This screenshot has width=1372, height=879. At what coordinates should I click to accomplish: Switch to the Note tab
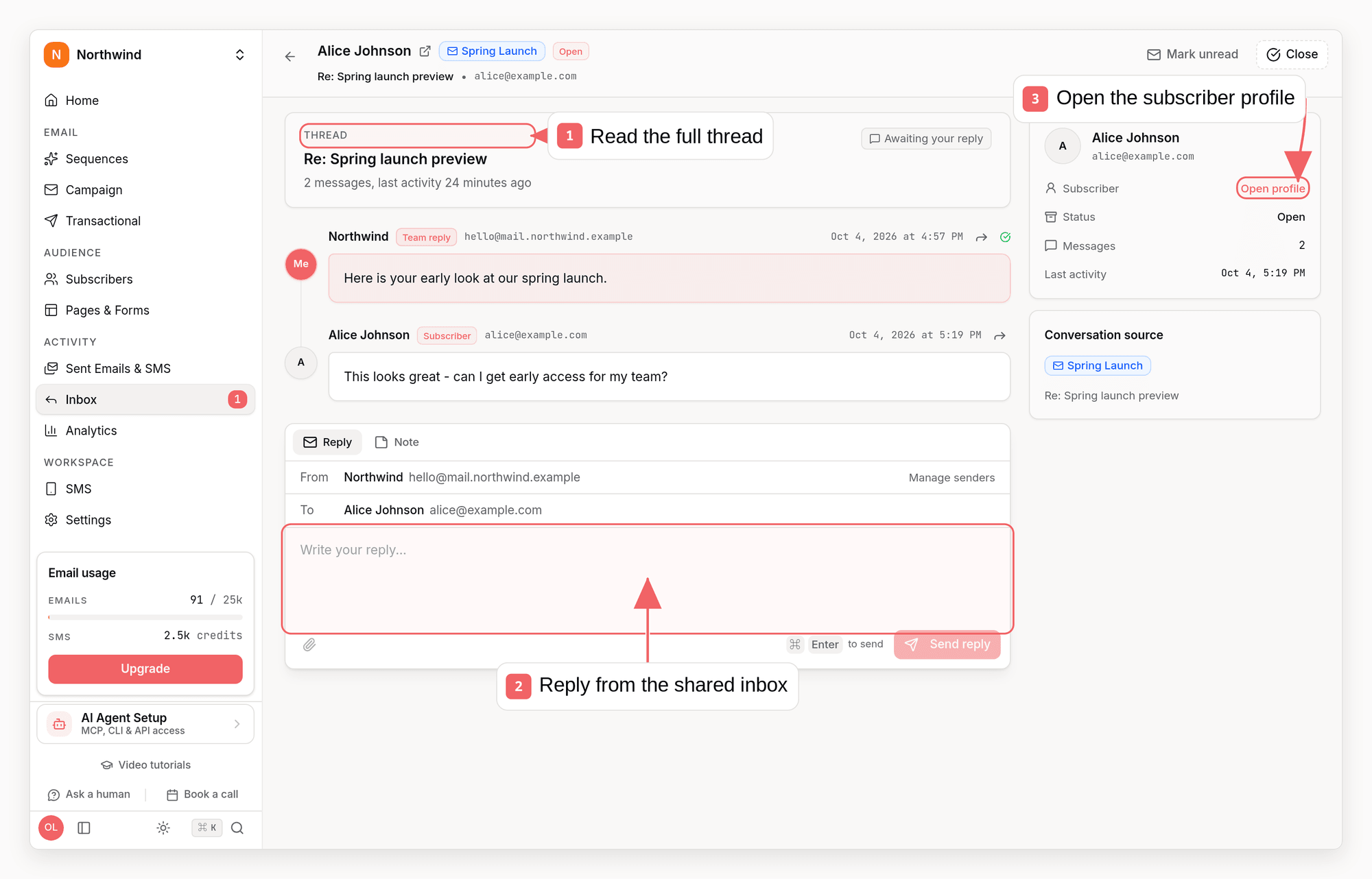pos(397,442)
